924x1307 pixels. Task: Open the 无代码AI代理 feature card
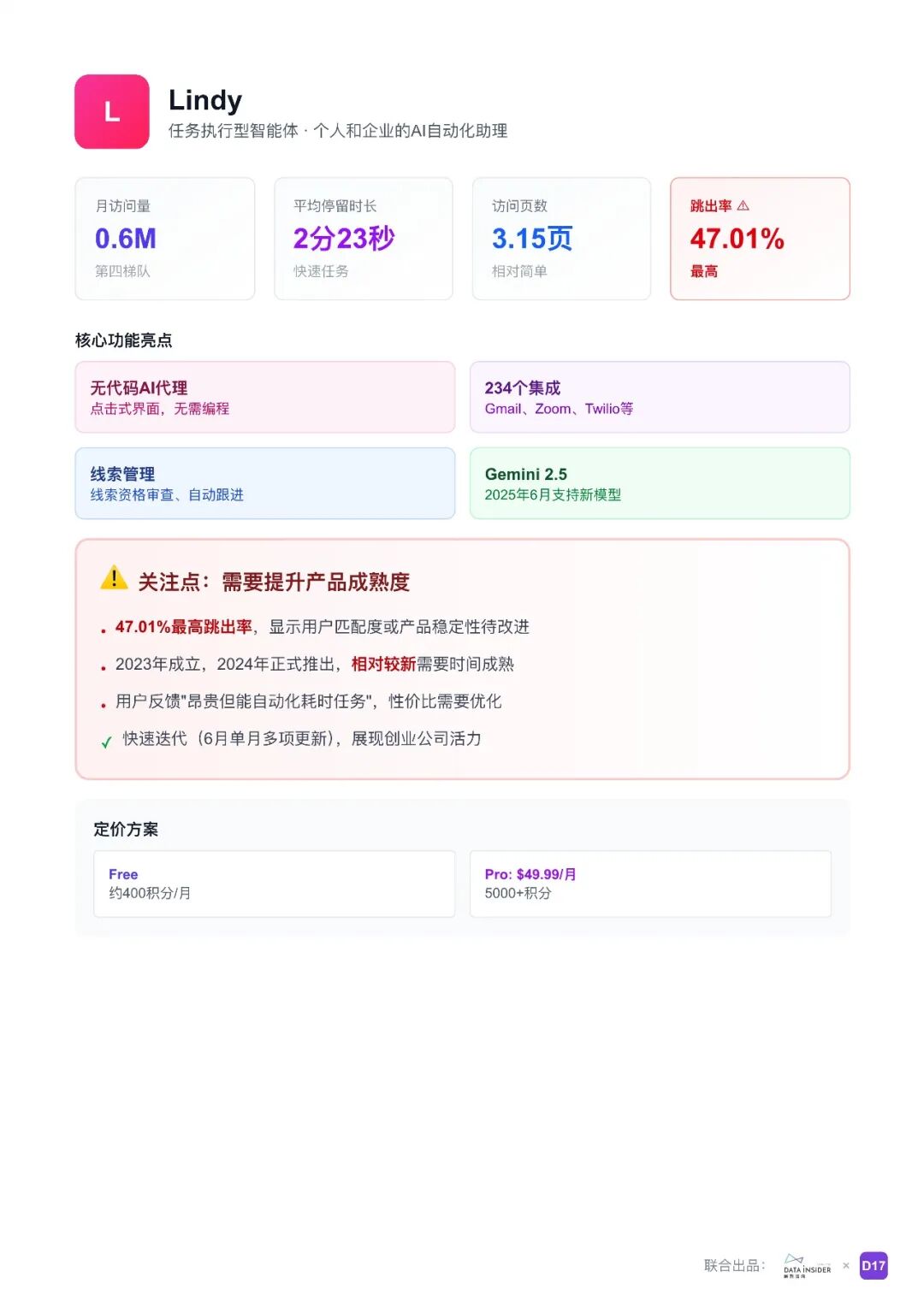265,397
